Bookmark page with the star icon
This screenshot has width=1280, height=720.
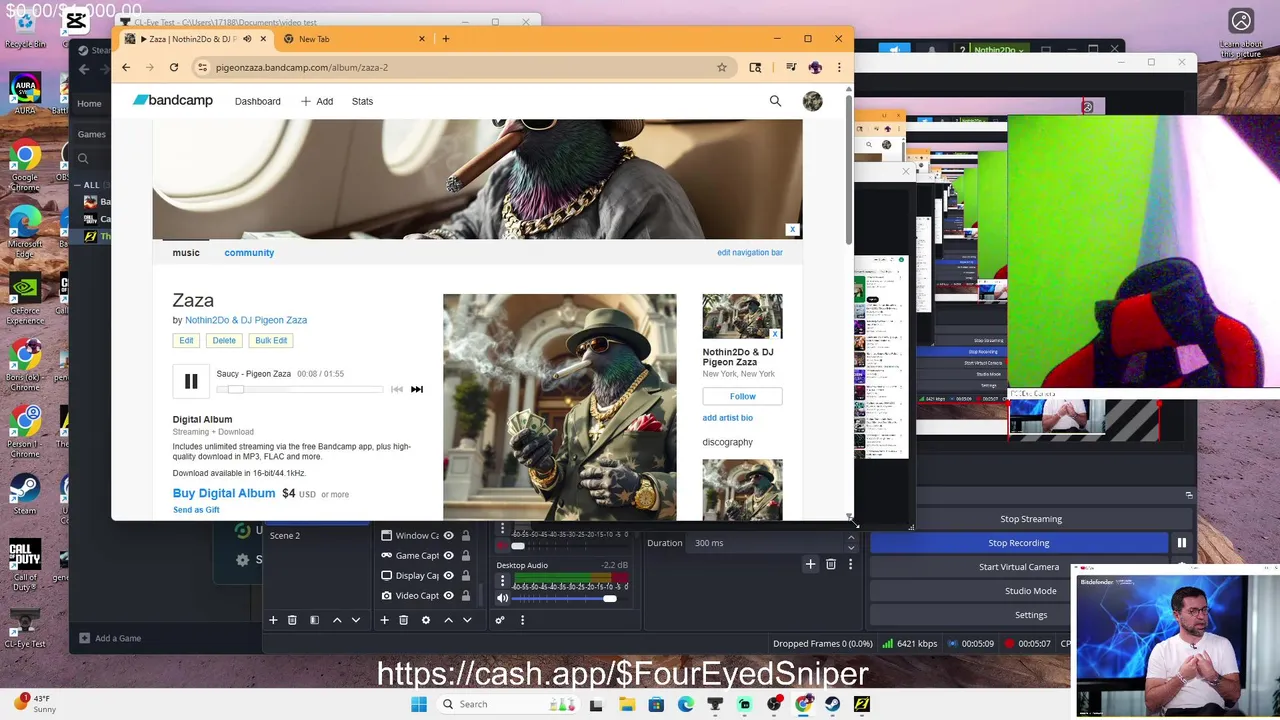tap(721, 67)
